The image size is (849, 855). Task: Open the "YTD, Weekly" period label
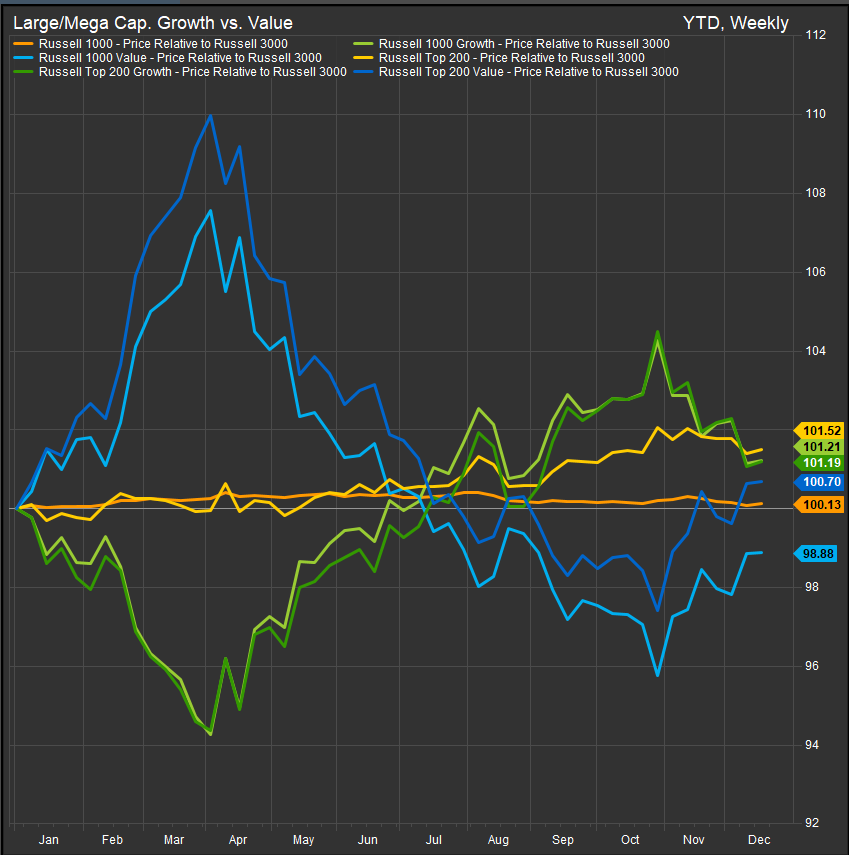coord(735,22)
